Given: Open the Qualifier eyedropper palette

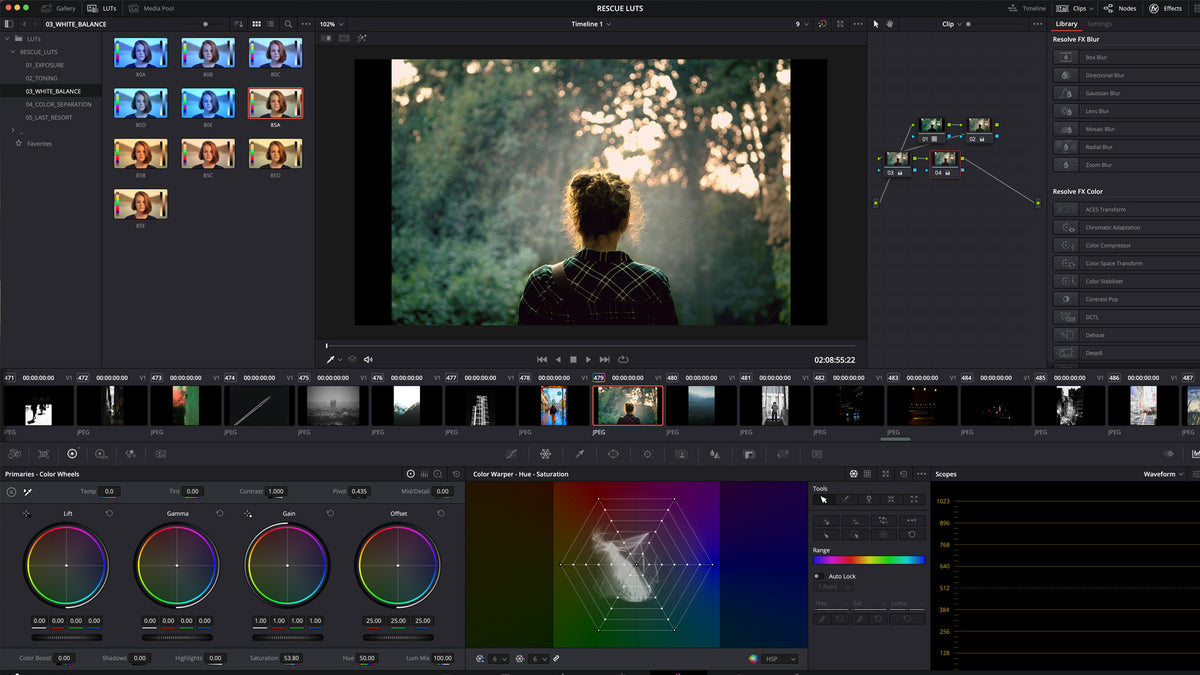Looking at the screenshot, I should pyautogui.click(x=579, y=453).
